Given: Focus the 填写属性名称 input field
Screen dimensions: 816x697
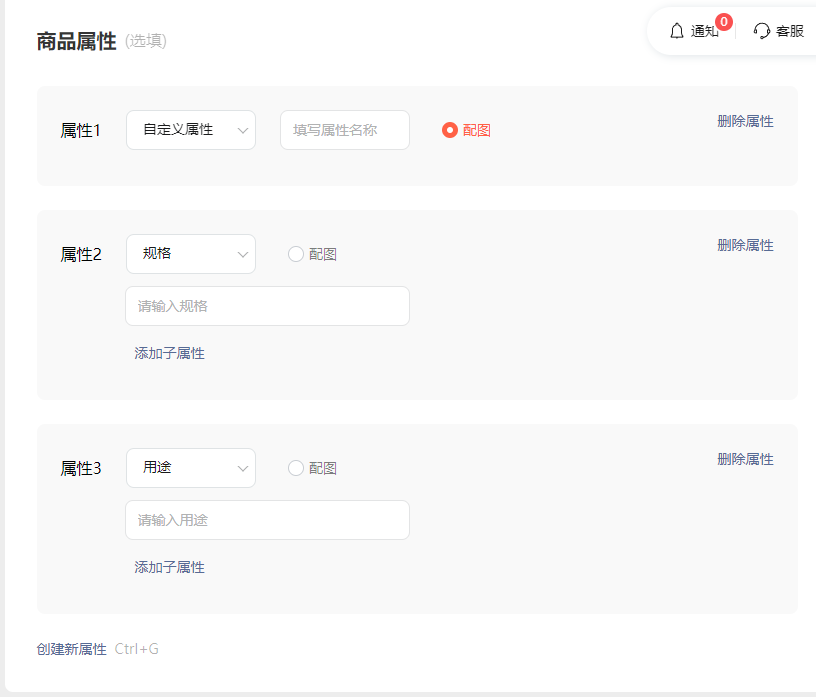Looking at the screenshot, I should pos(345,130).
